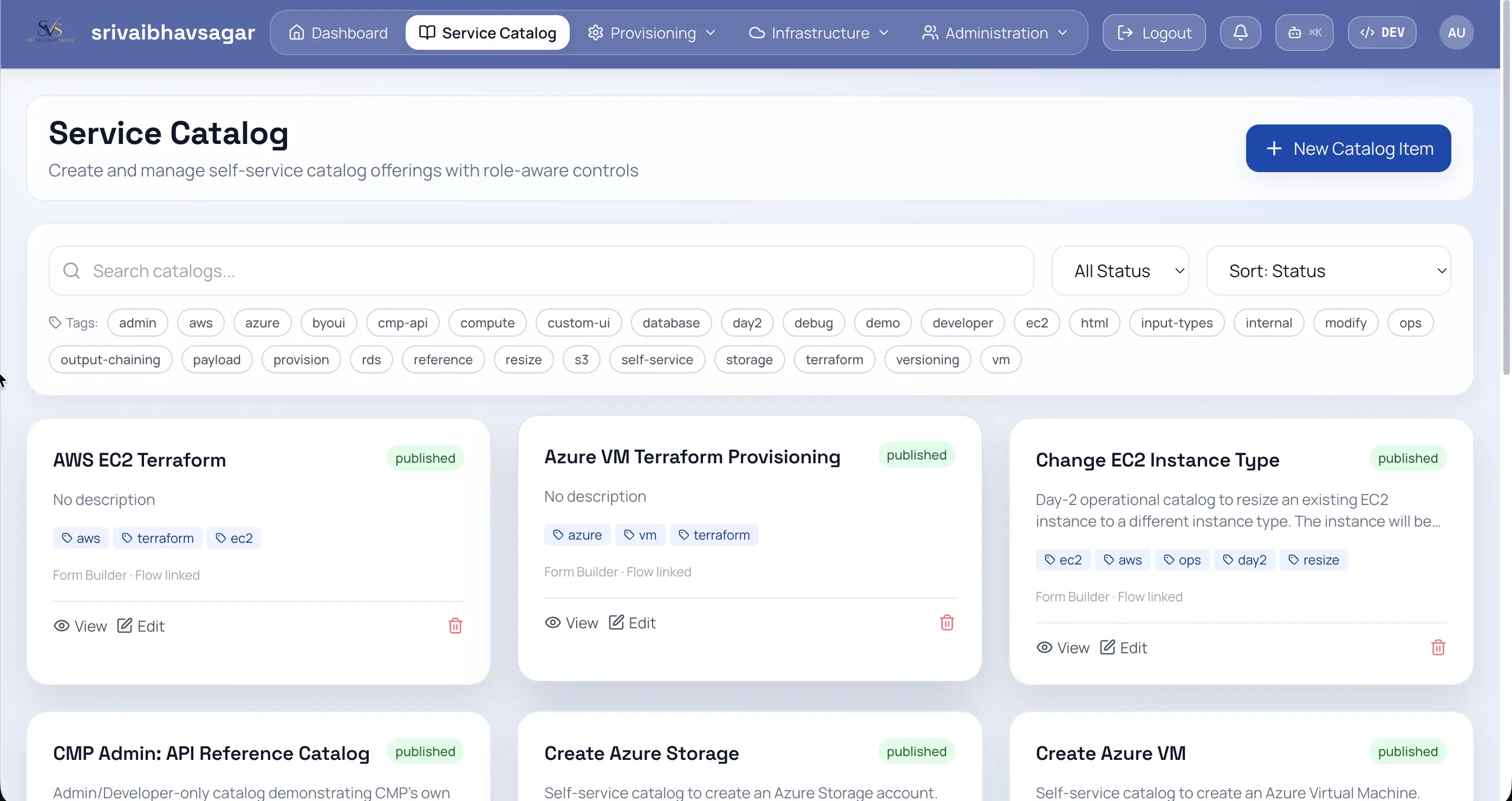Toggle the rds tag filter
The width and height of the screenshot is (1512, 801).
(x=371, y=359)
